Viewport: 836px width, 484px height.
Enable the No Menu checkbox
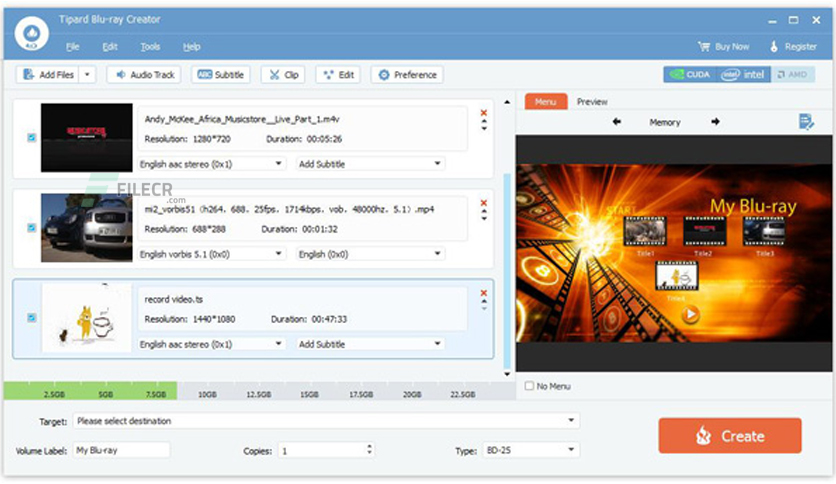click(529, 385)
